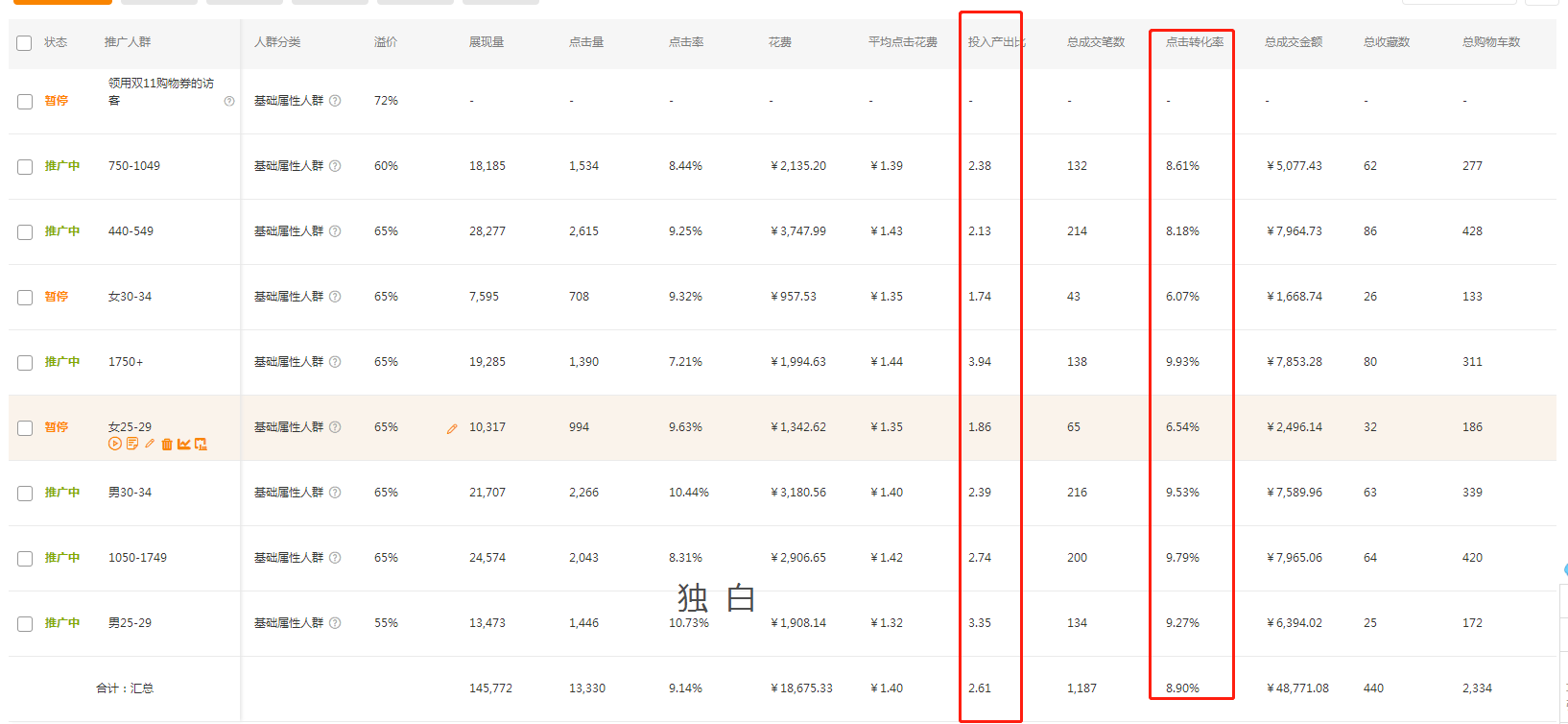This screenshot has height=724, width=1568.
Task: Click 暂停 status in 女30-34 row
Action: click(x=57, y=297)
